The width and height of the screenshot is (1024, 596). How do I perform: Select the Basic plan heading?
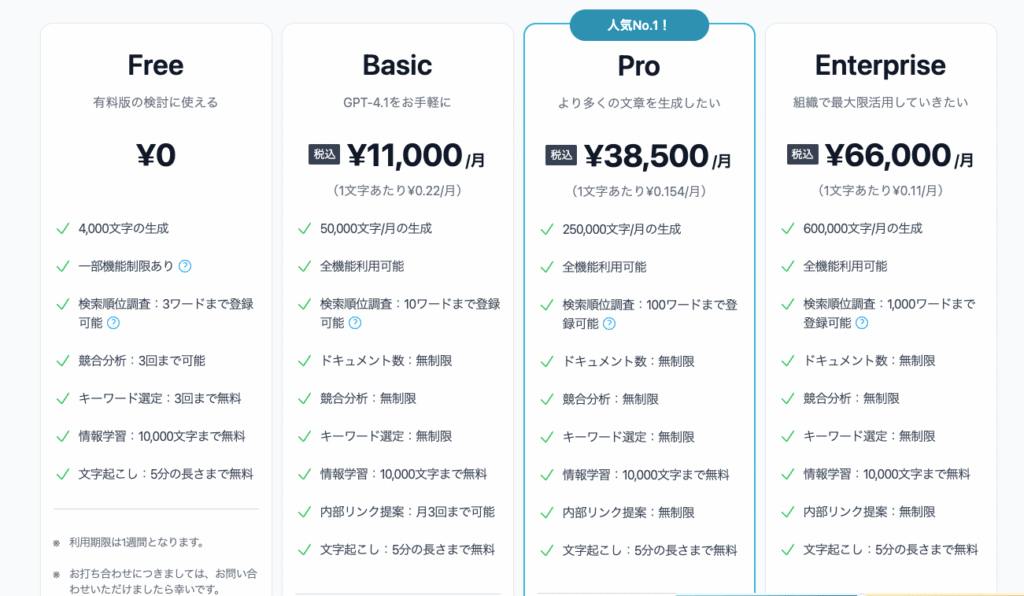coord(397,66)
